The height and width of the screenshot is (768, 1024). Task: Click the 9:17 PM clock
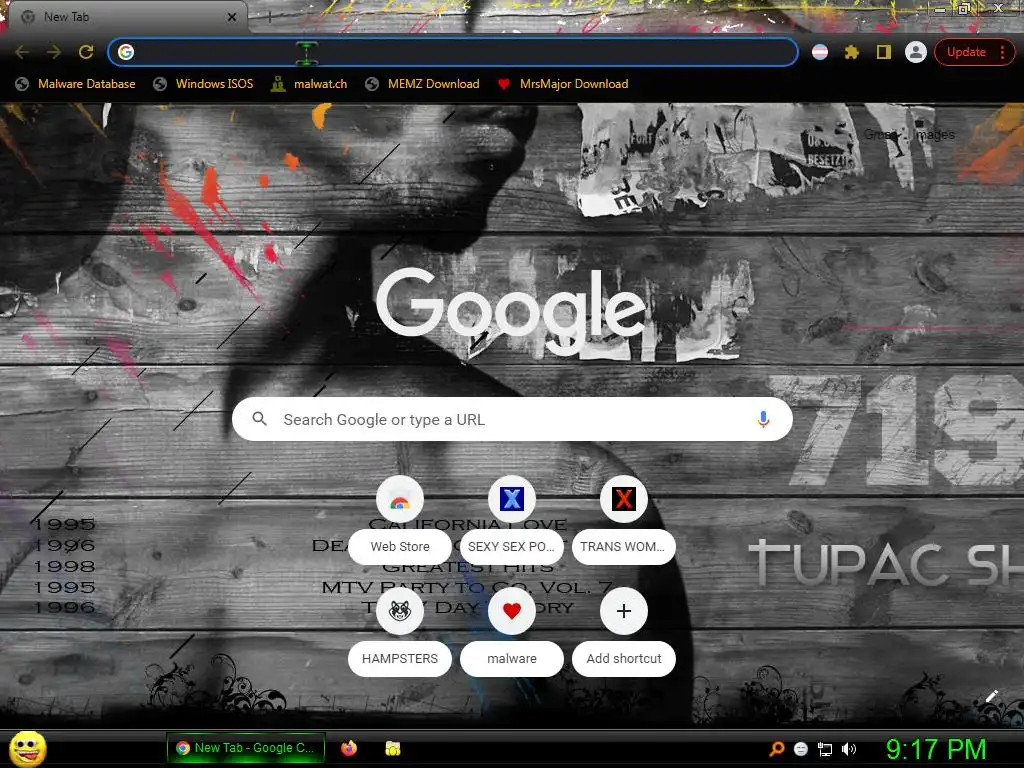pyautogui.click(x=936, y=749)
